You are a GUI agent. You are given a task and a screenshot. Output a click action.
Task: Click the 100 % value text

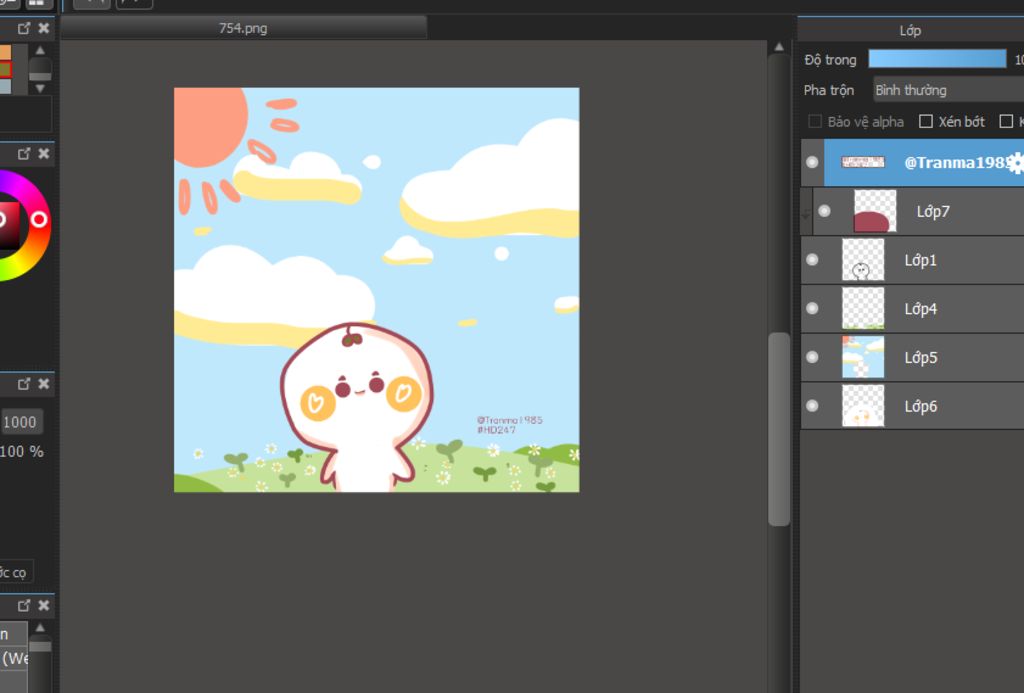pos(22,451)
